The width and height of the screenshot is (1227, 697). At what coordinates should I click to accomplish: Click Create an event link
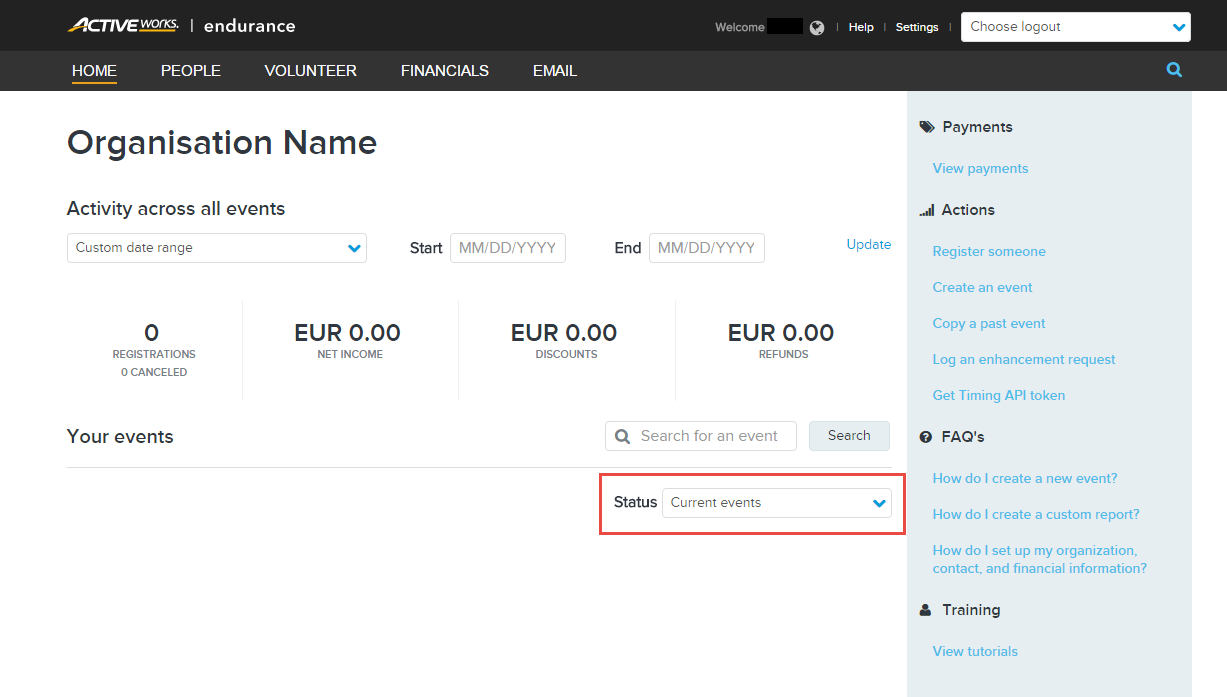click(x=982, y=288)
